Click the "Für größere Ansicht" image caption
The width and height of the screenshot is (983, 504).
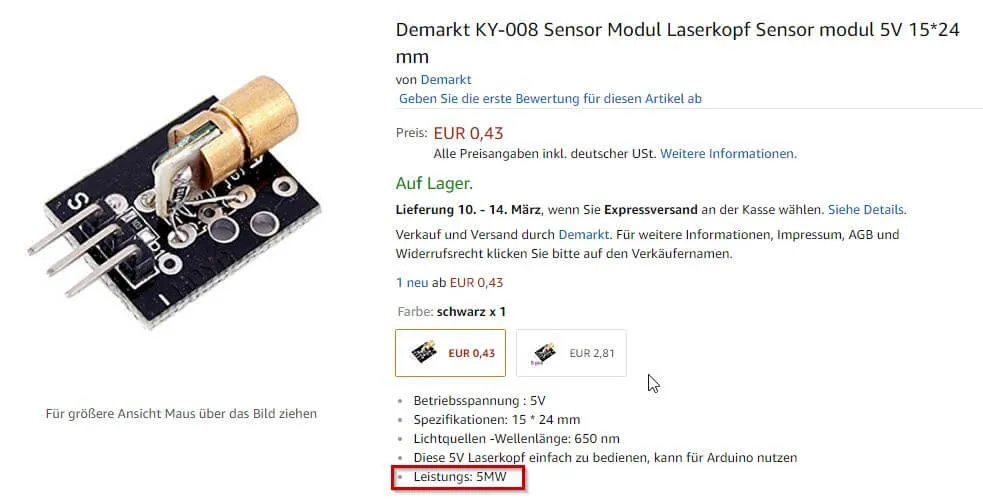tap(181, 413)
